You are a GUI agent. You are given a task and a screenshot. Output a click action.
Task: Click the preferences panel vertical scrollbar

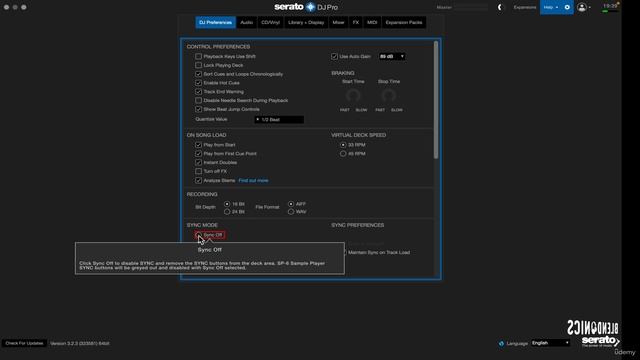click(x=436, y=100)
